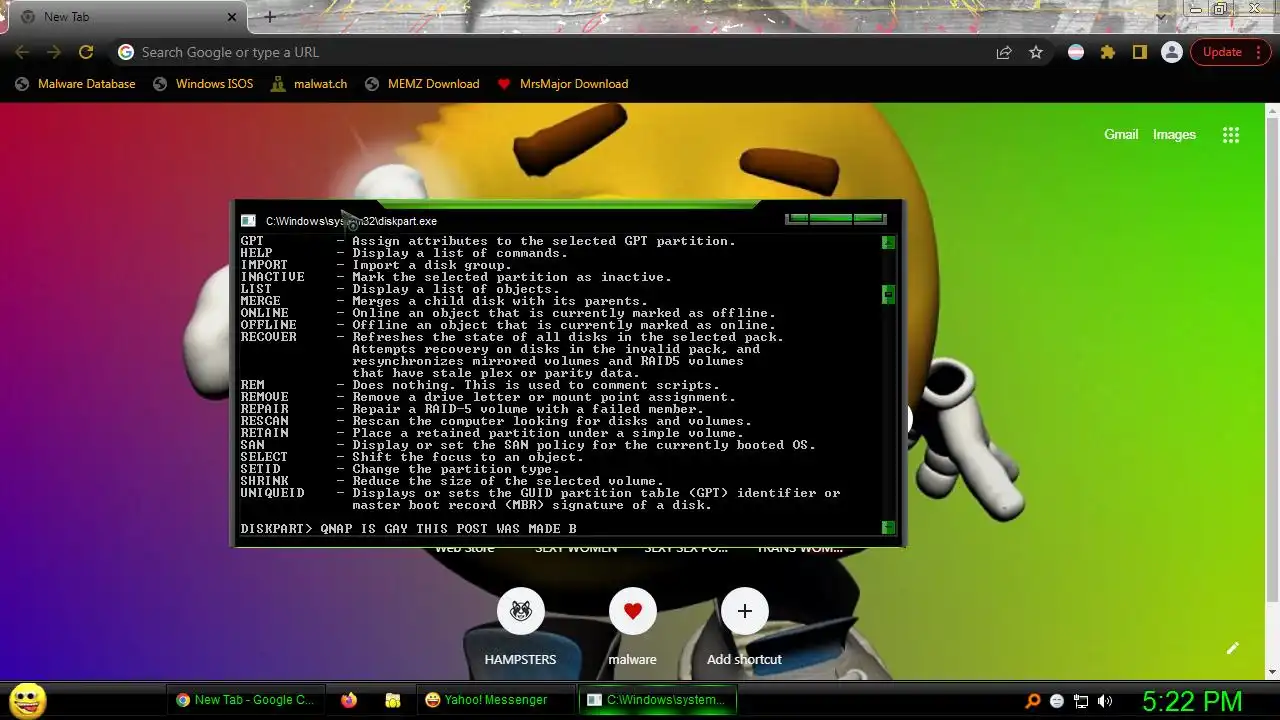Click the Images link
This screenshot has width=1280, height=720.
1174,134
